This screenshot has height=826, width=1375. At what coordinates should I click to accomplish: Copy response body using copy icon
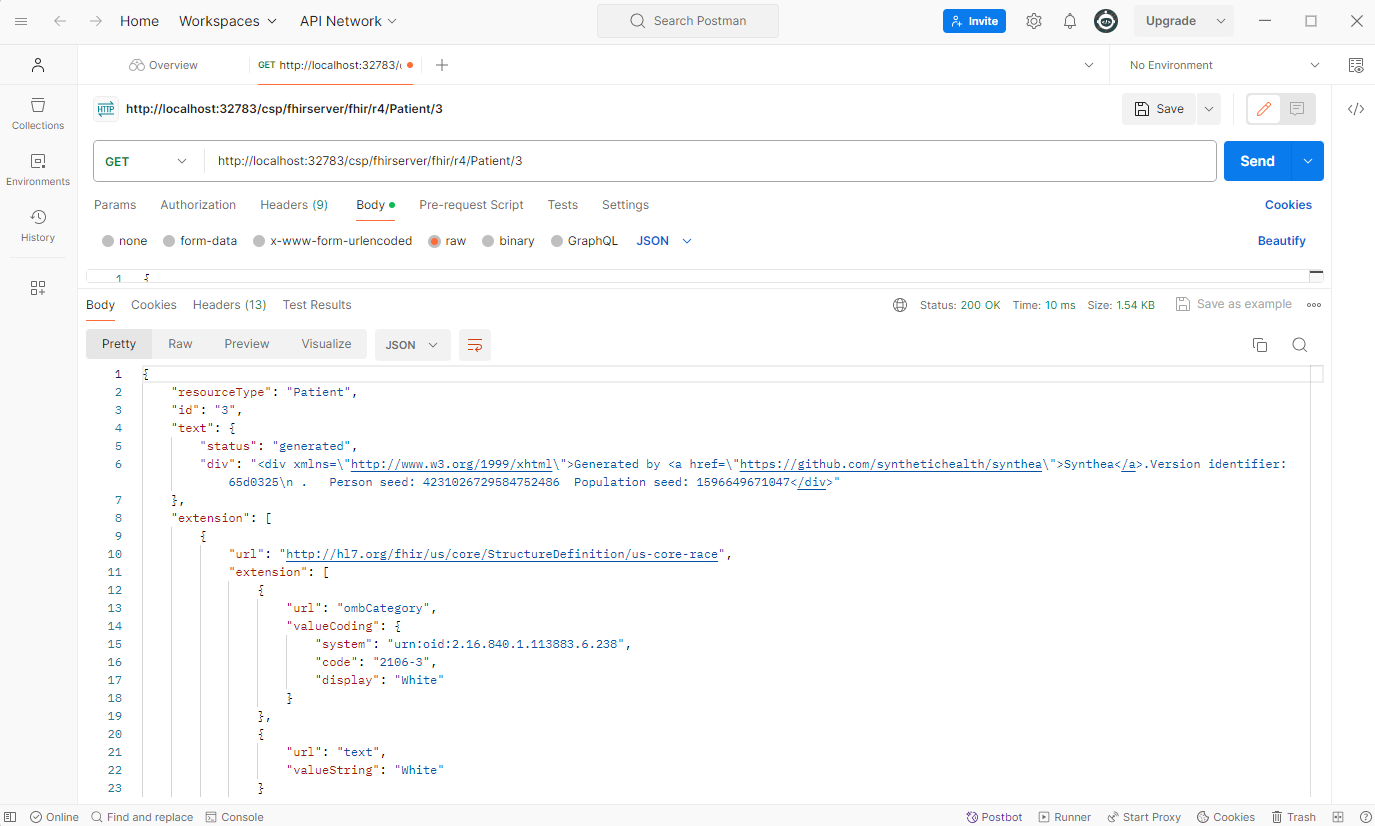coord(1260,345)
